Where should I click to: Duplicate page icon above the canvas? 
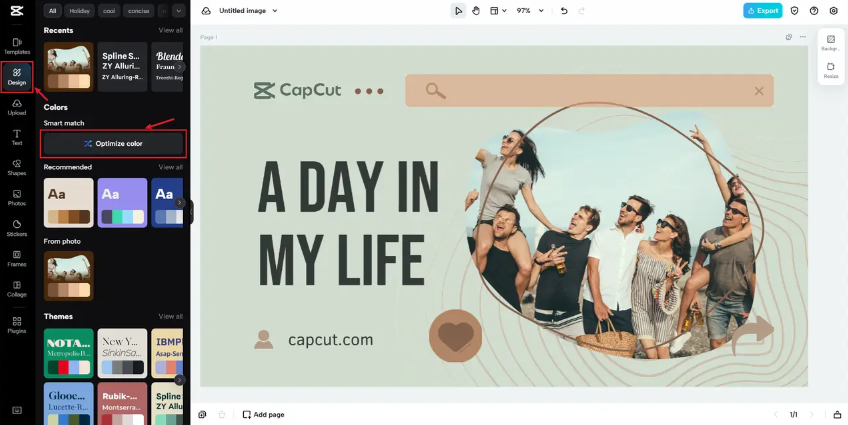pyautogui.click(x=789, y=37)
